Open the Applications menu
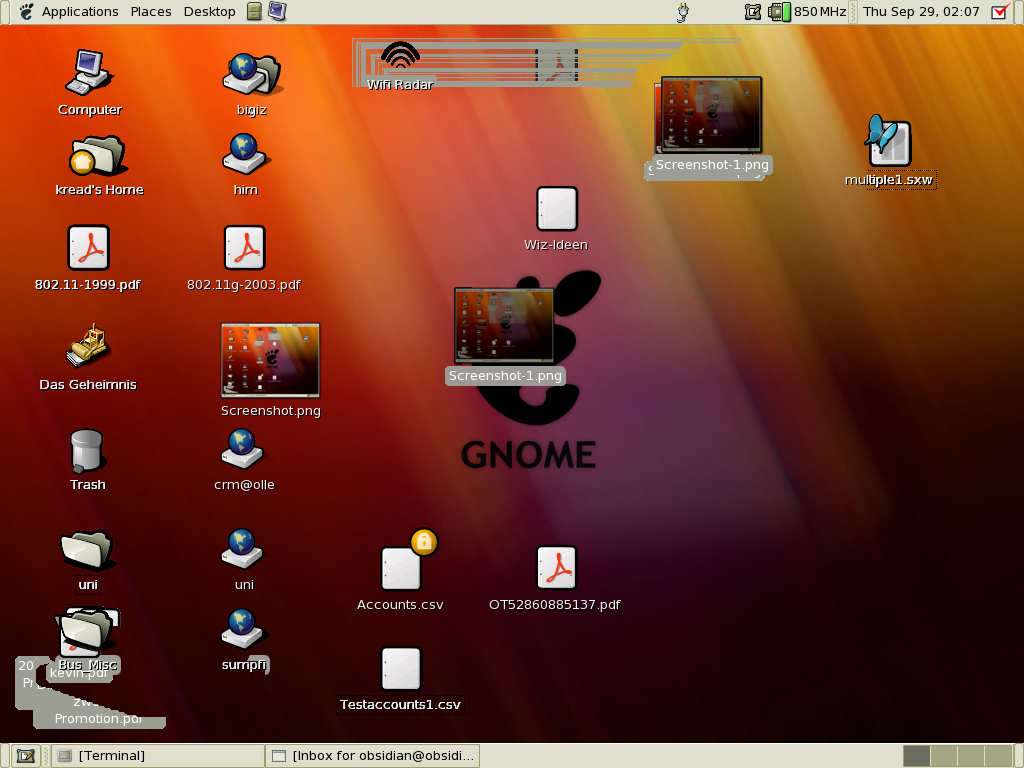 pos(80,12)
